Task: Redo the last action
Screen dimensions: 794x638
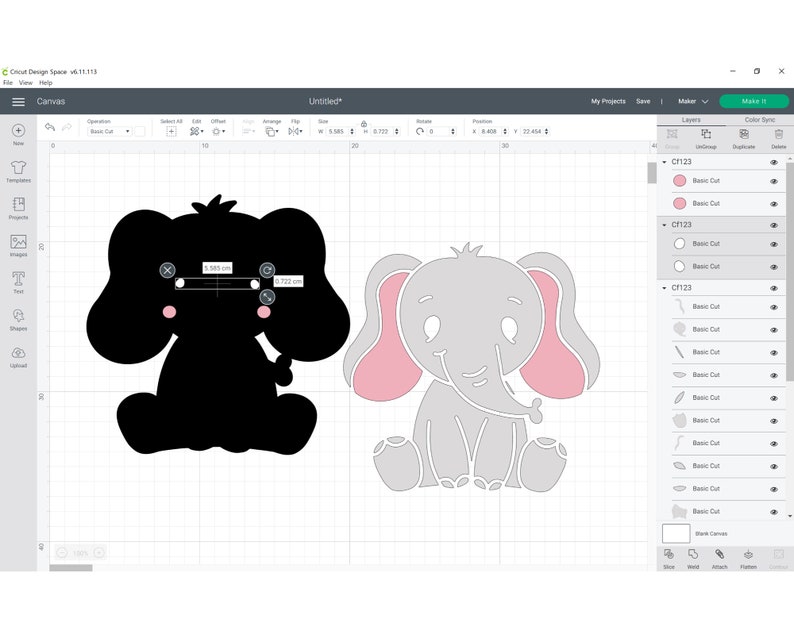Action: pos(66,127)
